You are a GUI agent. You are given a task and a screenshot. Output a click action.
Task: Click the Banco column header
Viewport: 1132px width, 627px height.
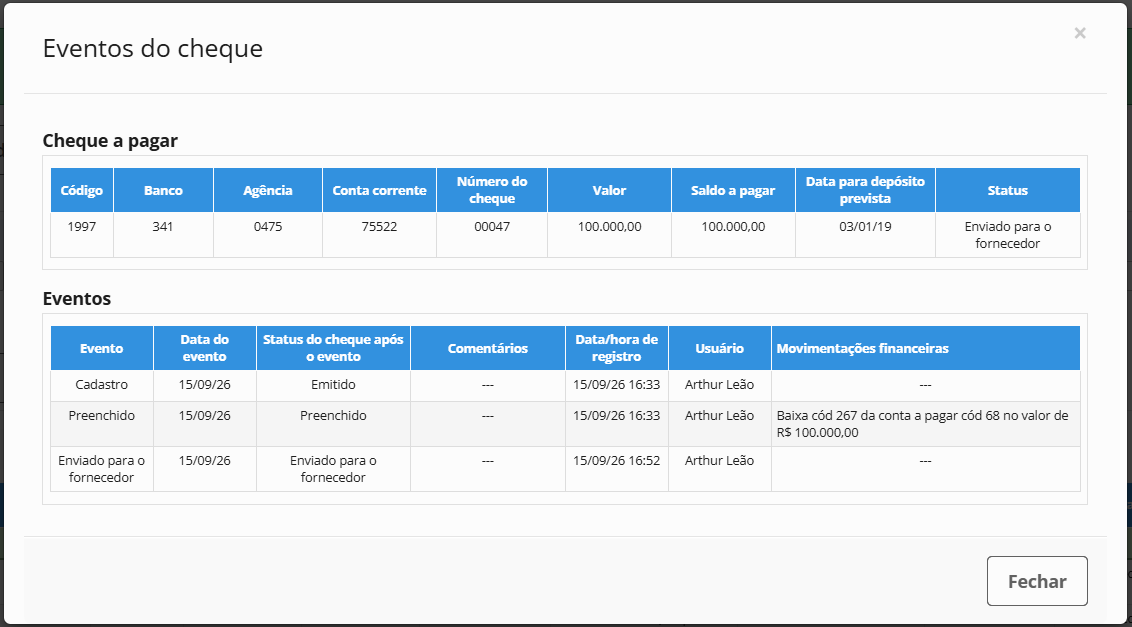click(163, 191)
